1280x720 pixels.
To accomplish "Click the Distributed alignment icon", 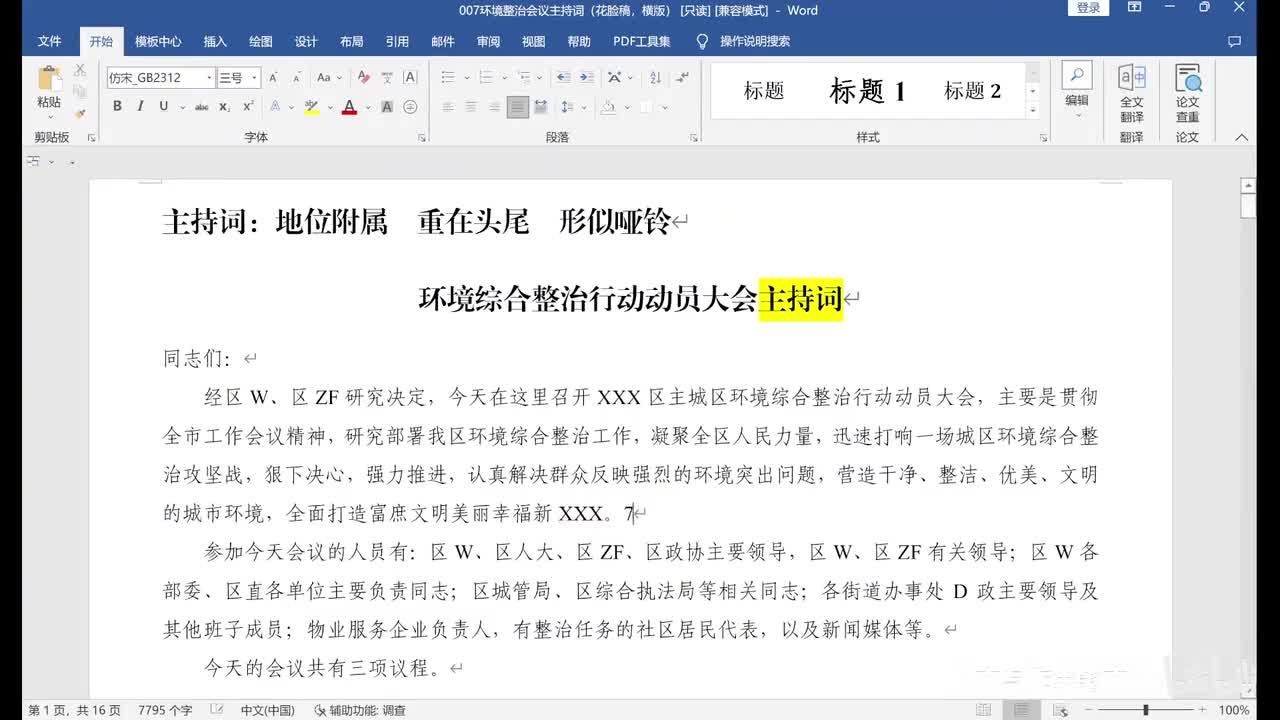I will (541, 107).
